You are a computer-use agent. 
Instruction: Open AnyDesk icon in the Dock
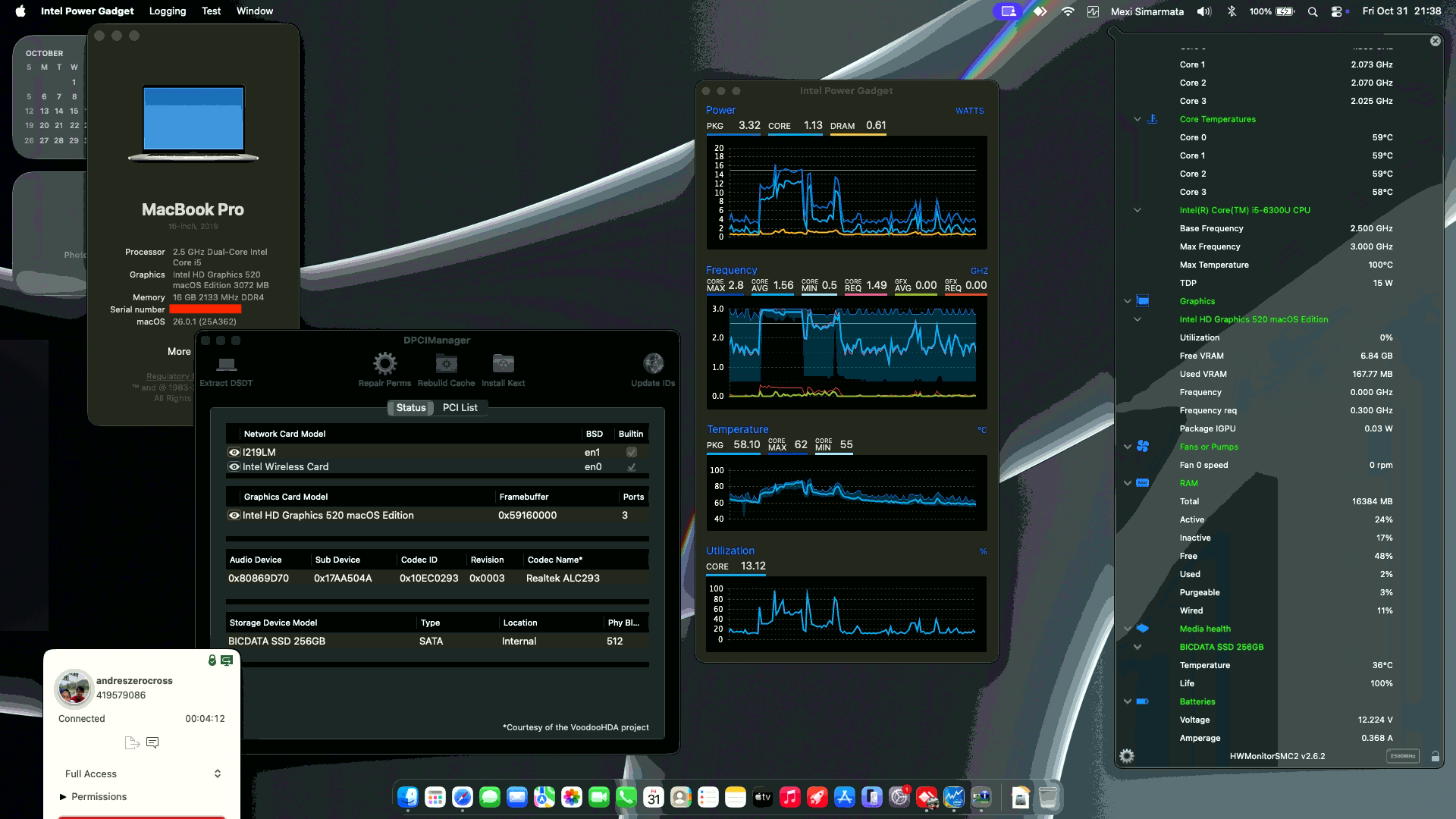coord(927,797)
